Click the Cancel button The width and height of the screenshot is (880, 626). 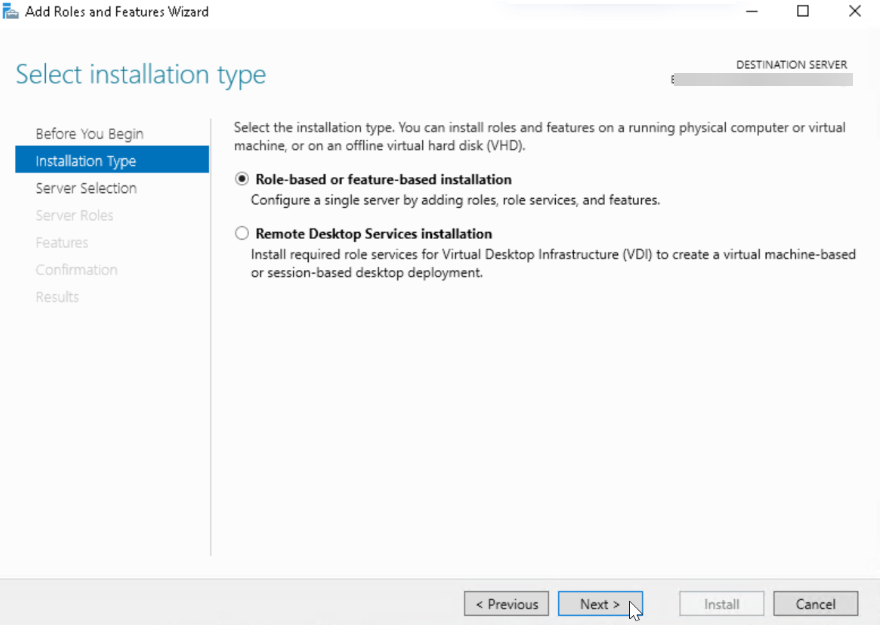[x=815, y=603]
